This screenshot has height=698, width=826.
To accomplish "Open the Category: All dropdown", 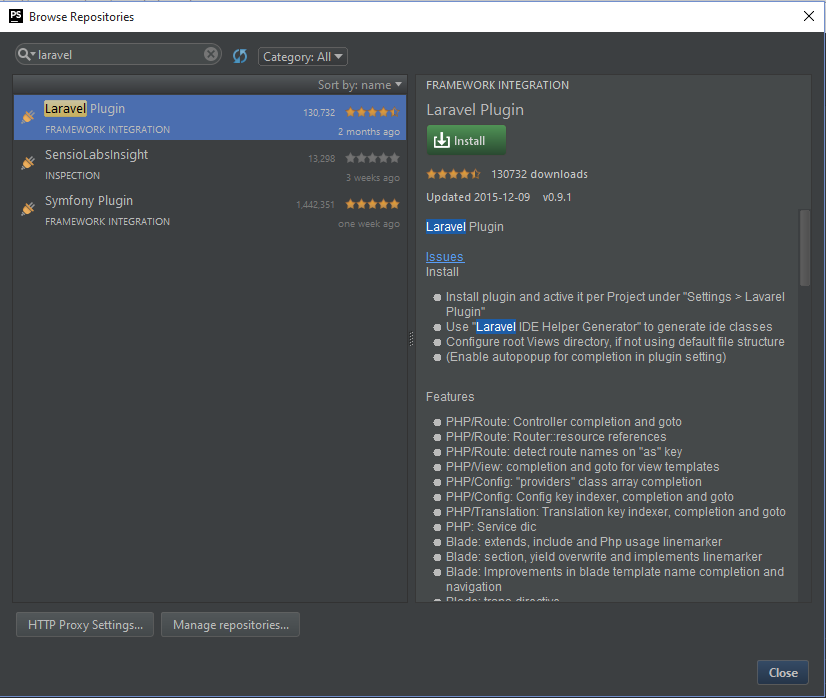I will (x=302, y=56).
